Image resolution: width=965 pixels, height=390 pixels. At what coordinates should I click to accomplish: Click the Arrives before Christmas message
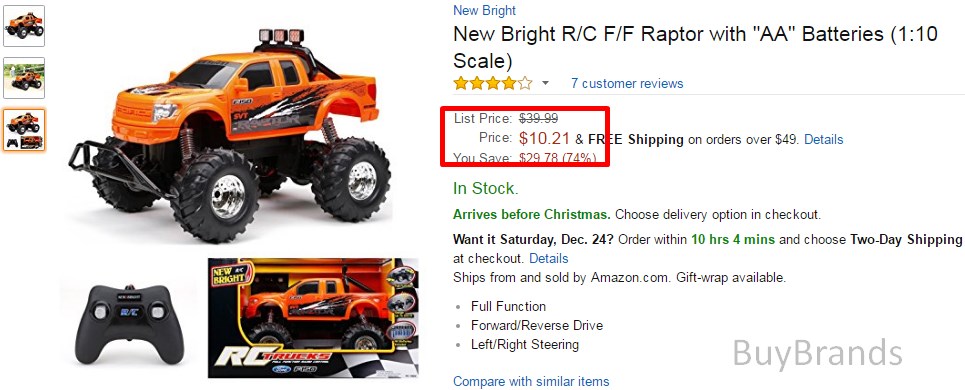click(532, 215)
